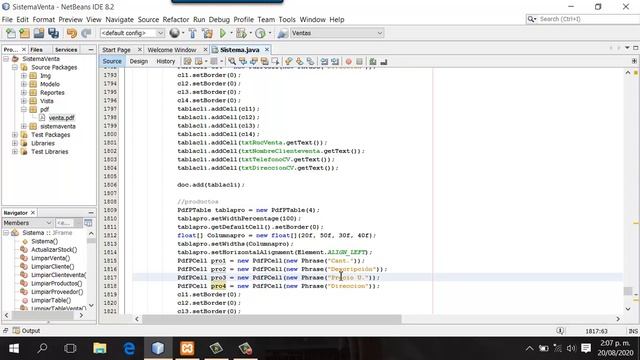Click the Windows Start button

(13, 348)
